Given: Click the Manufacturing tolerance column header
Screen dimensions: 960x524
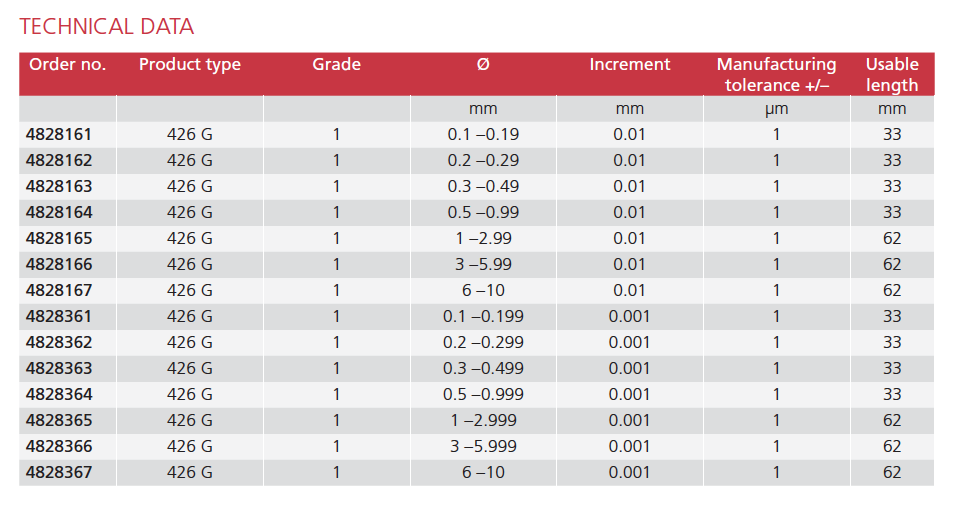Looking at the screenshot, I should pyautogui.click(x=776, y=75).
